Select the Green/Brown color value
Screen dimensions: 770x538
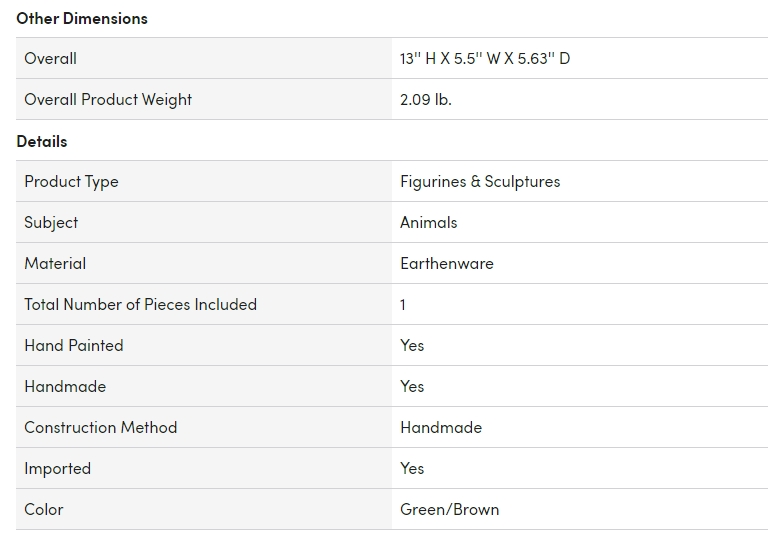point(449,509)
